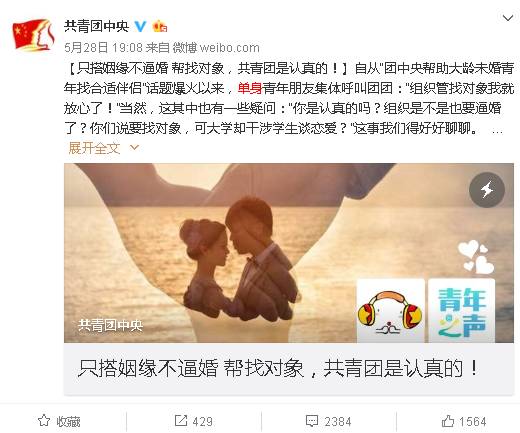
Task: Click the 青年之声 logo tile
Action: point(462,311)
